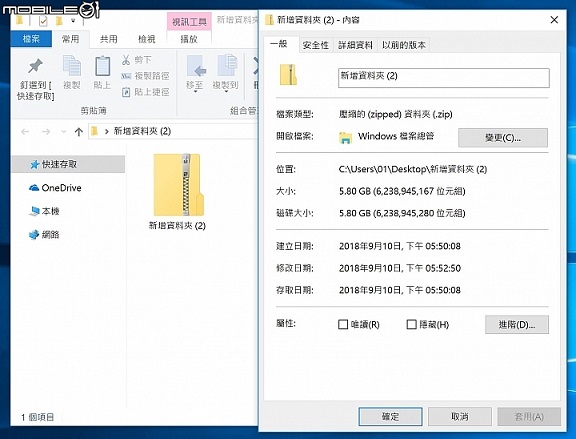Image resolution: width=576 pixels, height=439 pixels.
Task: Expand the address bar path chevron
Action: 107,132
